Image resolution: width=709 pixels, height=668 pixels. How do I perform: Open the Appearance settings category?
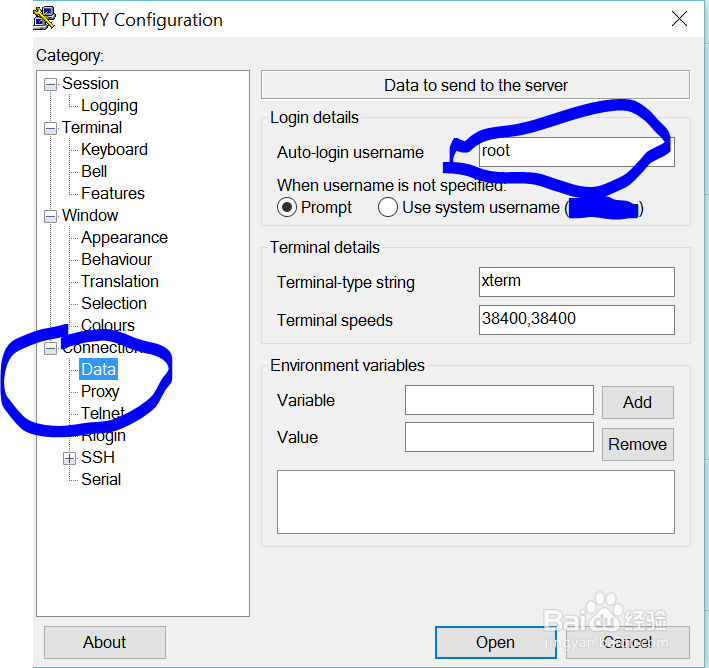pos(124,238)
